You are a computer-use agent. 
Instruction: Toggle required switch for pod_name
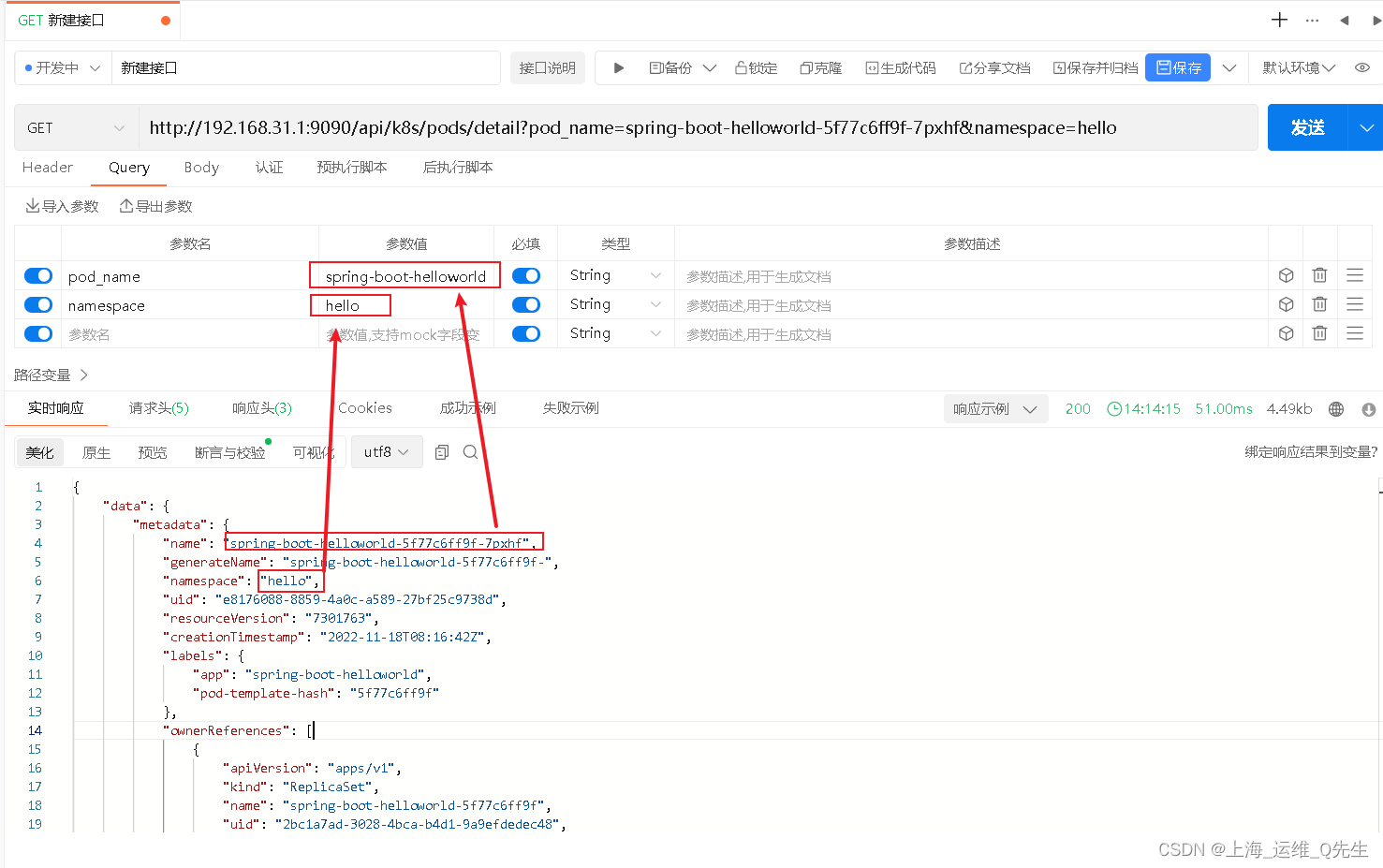click(526, 275)
